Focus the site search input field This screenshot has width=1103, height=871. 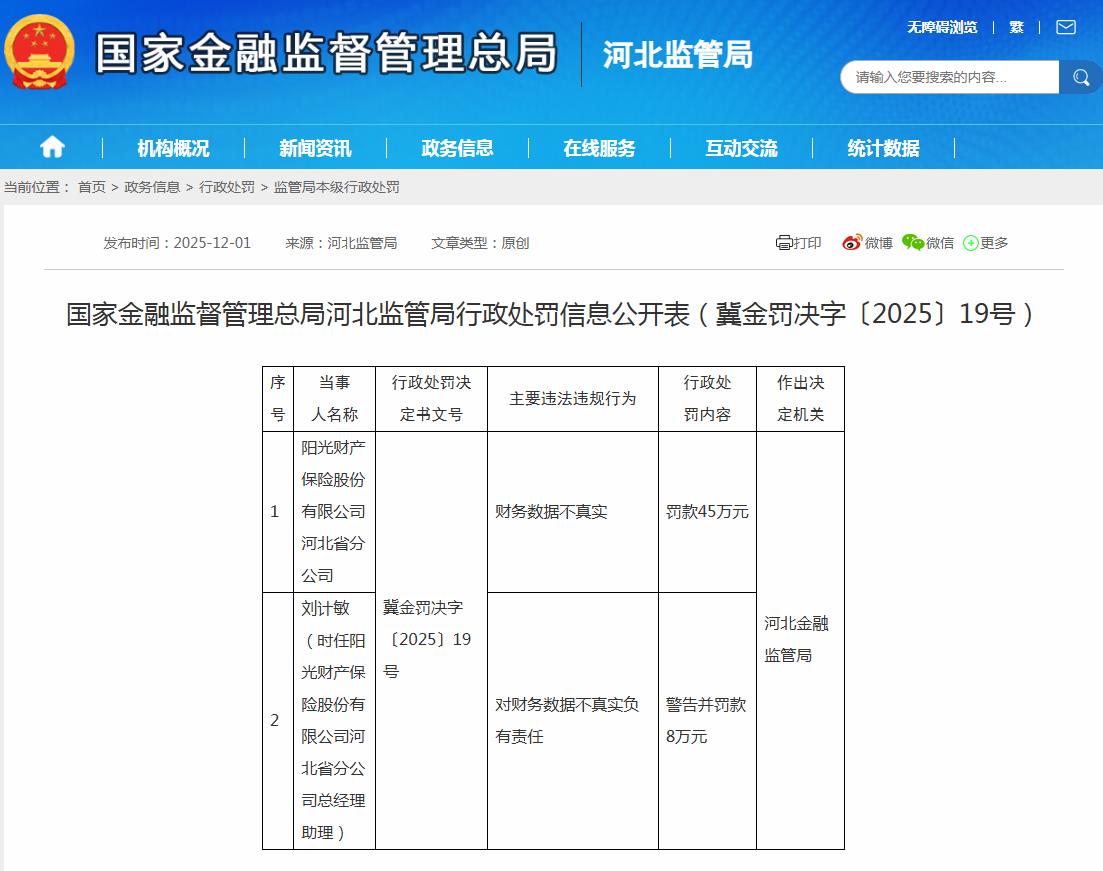[950, 77]
